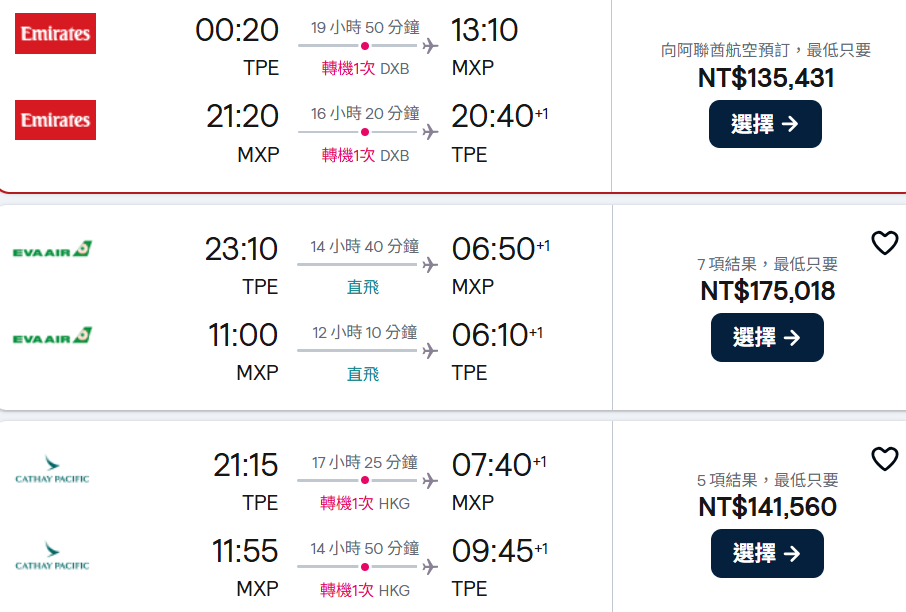Click the Emirates 00:20 departure time

[x=237, y=30]
